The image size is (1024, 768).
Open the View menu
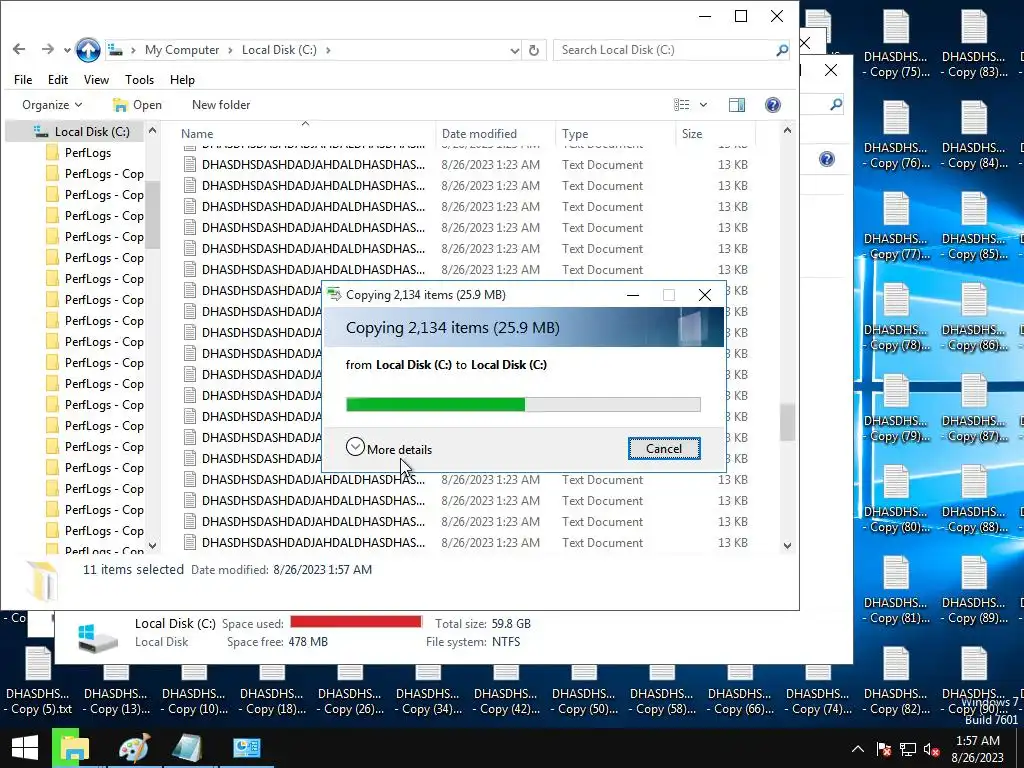tap(96, 80)
